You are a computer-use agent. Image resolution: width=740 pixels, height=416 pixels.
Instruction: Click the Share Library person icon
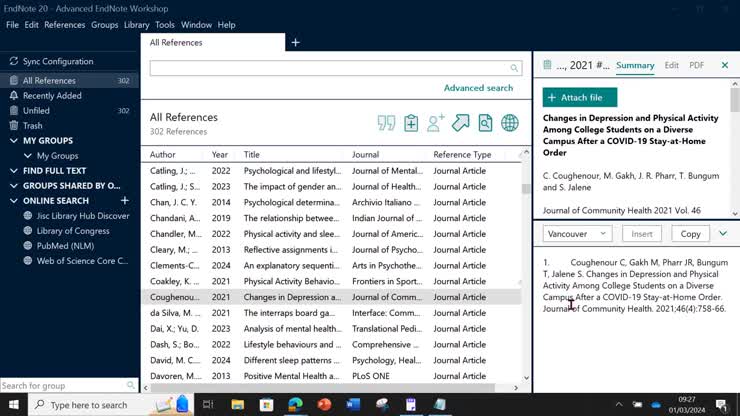coord(436,123)
